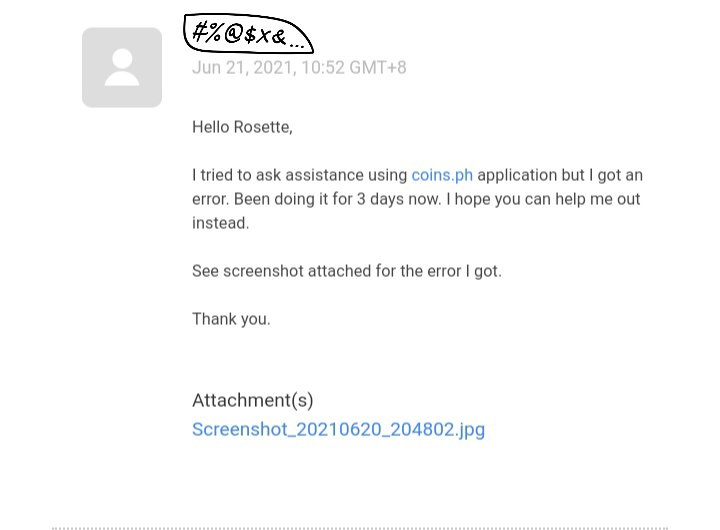Image resolution: width=720 pixels, height=530 pixels.
Task: Click the Jun 21, 2021 date
Action: 244,68
